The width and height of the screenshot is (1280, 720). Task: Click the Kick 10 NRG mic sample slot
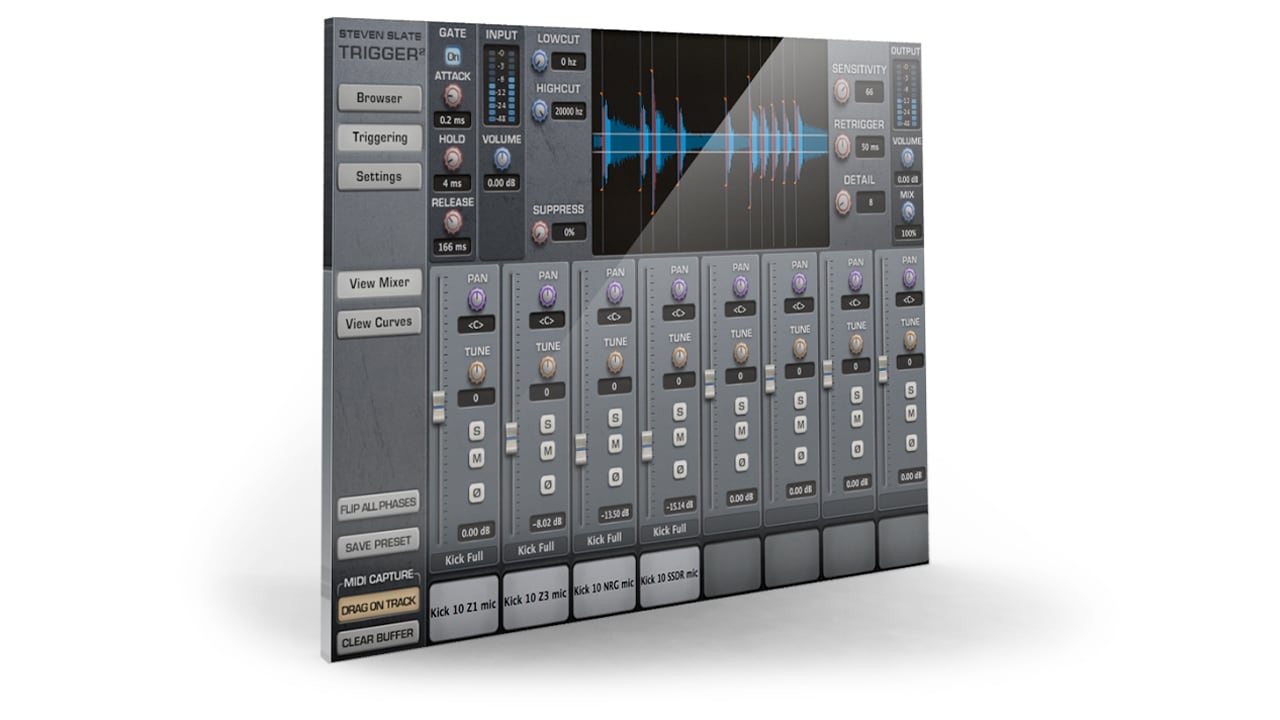coord(603,589)
